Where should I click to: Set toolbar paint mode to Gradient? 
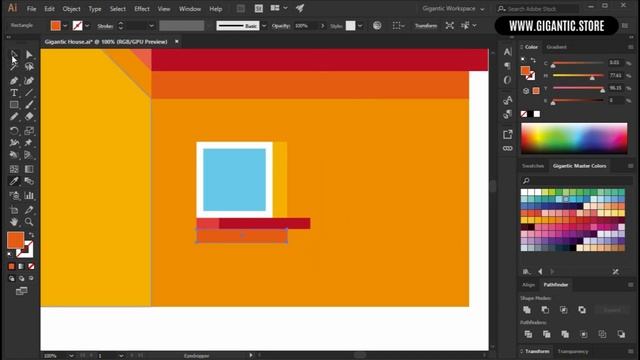[21, 267]
